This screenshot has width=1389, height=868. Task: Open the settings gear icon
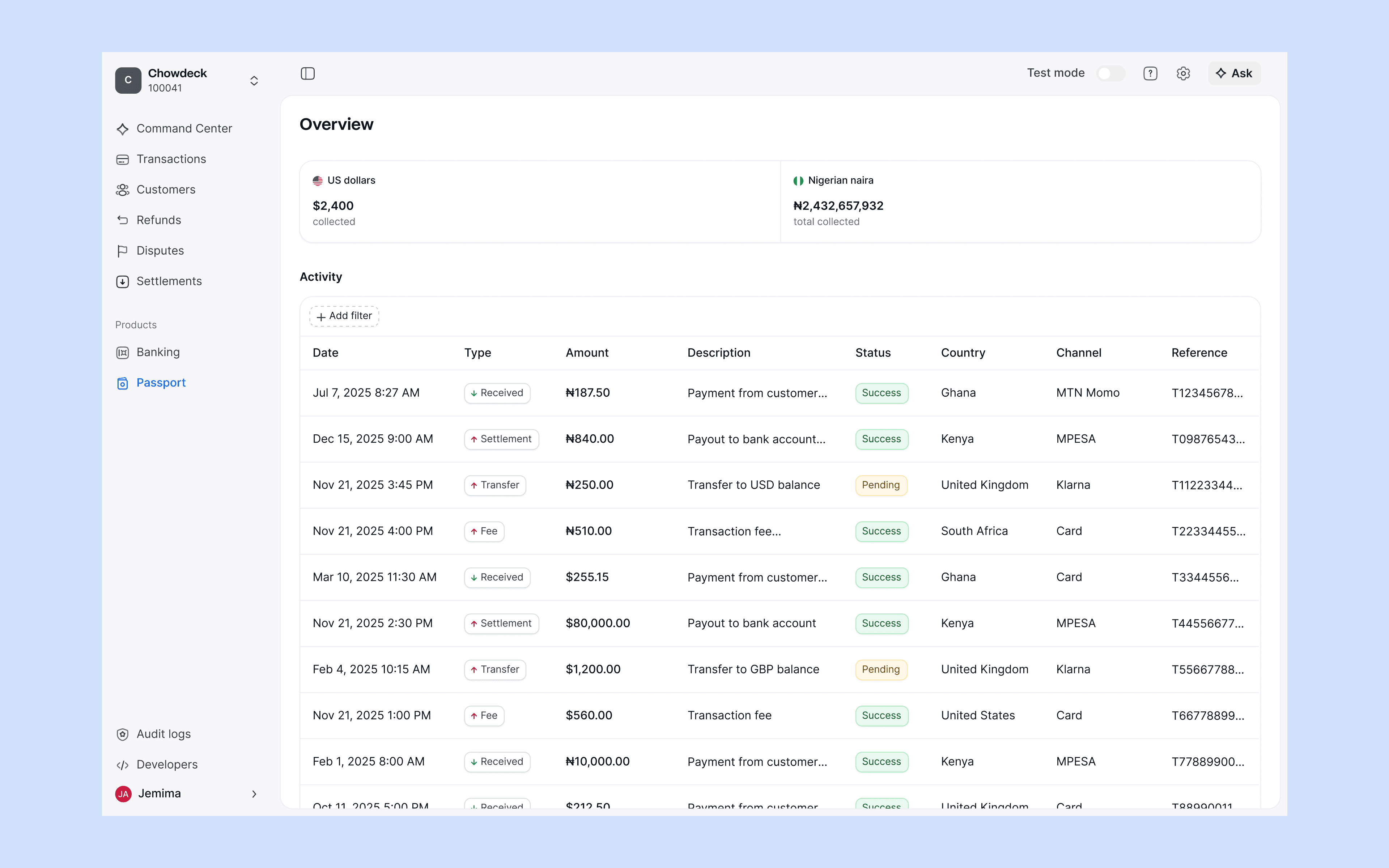(x=1183, y=73)
